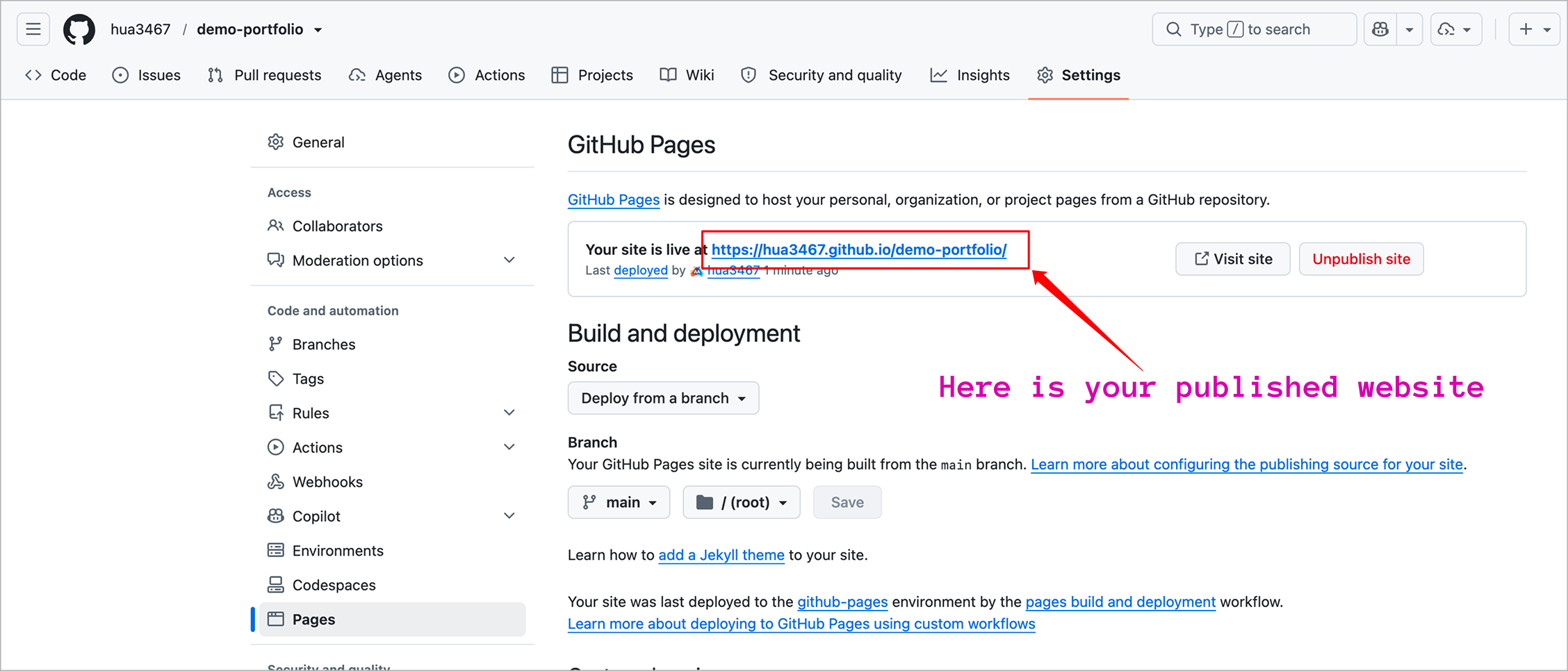
Task: Click the Visit site button
Action: pos(1233,259)
